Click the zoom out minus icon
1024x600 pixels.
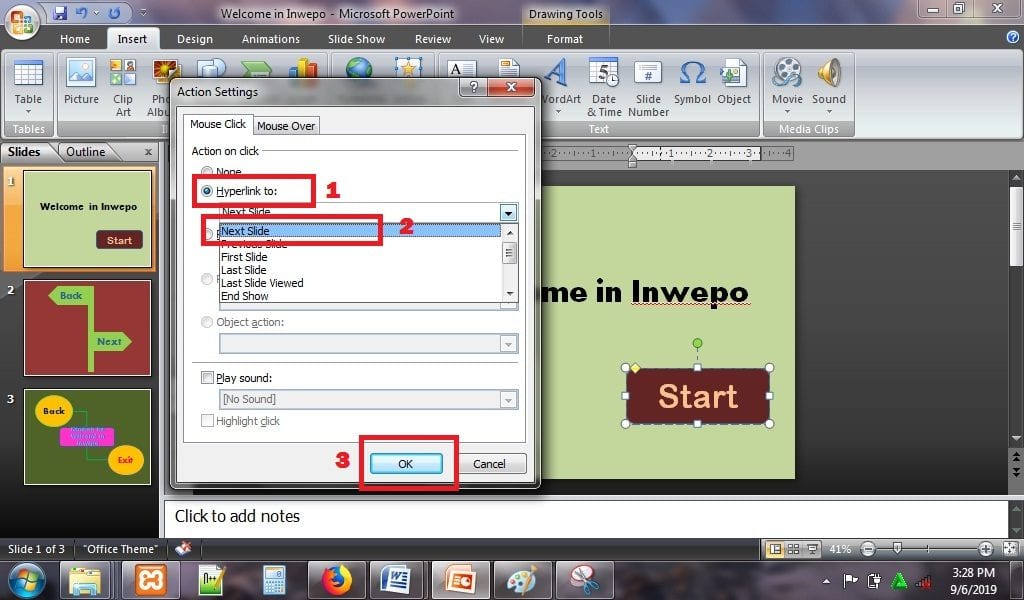click(868, 549)
